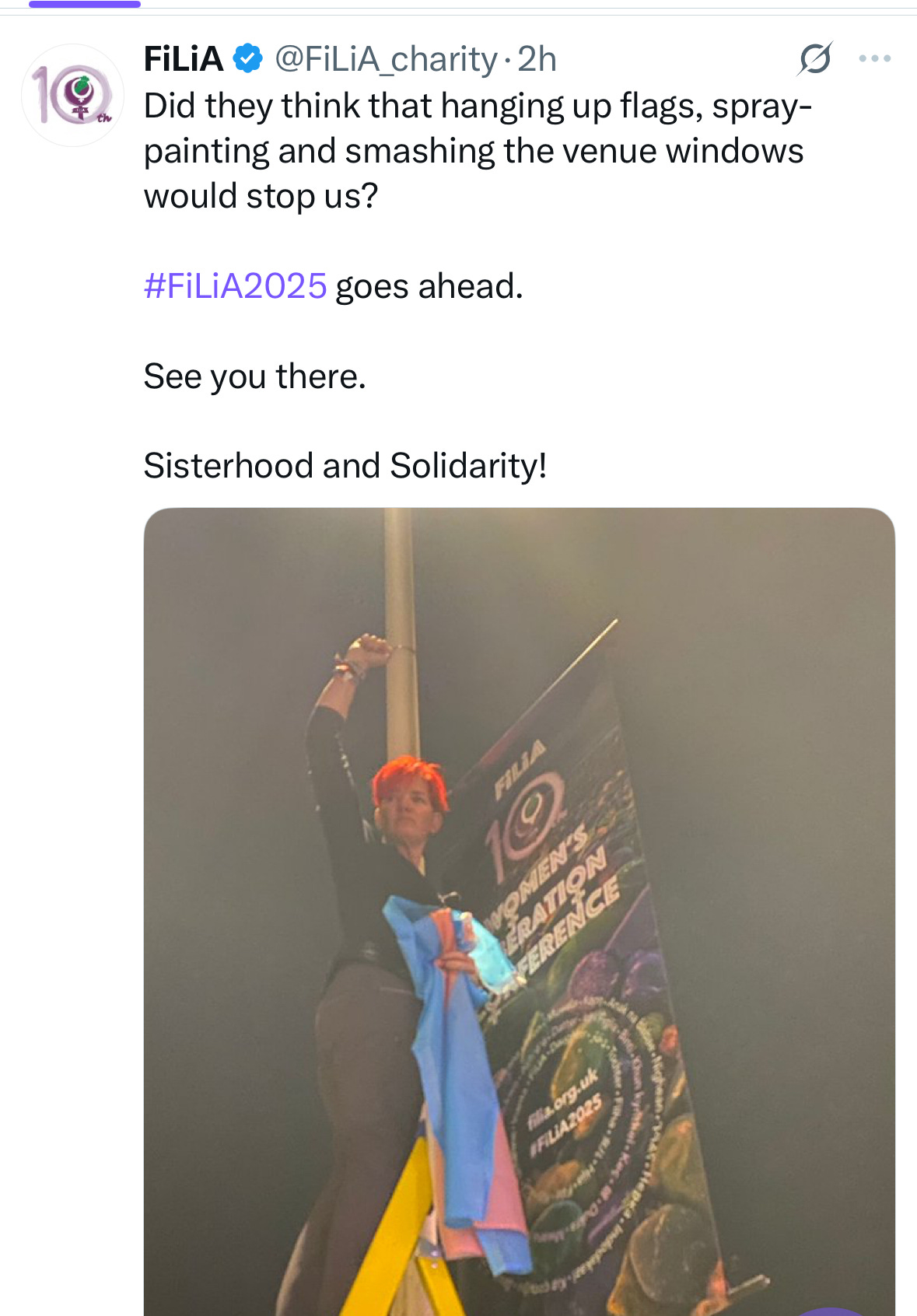Click the 'Sisterhood and Solidarity!' line
The width and height of the screenshot is (917, 1316).
[x=345, y=466]
